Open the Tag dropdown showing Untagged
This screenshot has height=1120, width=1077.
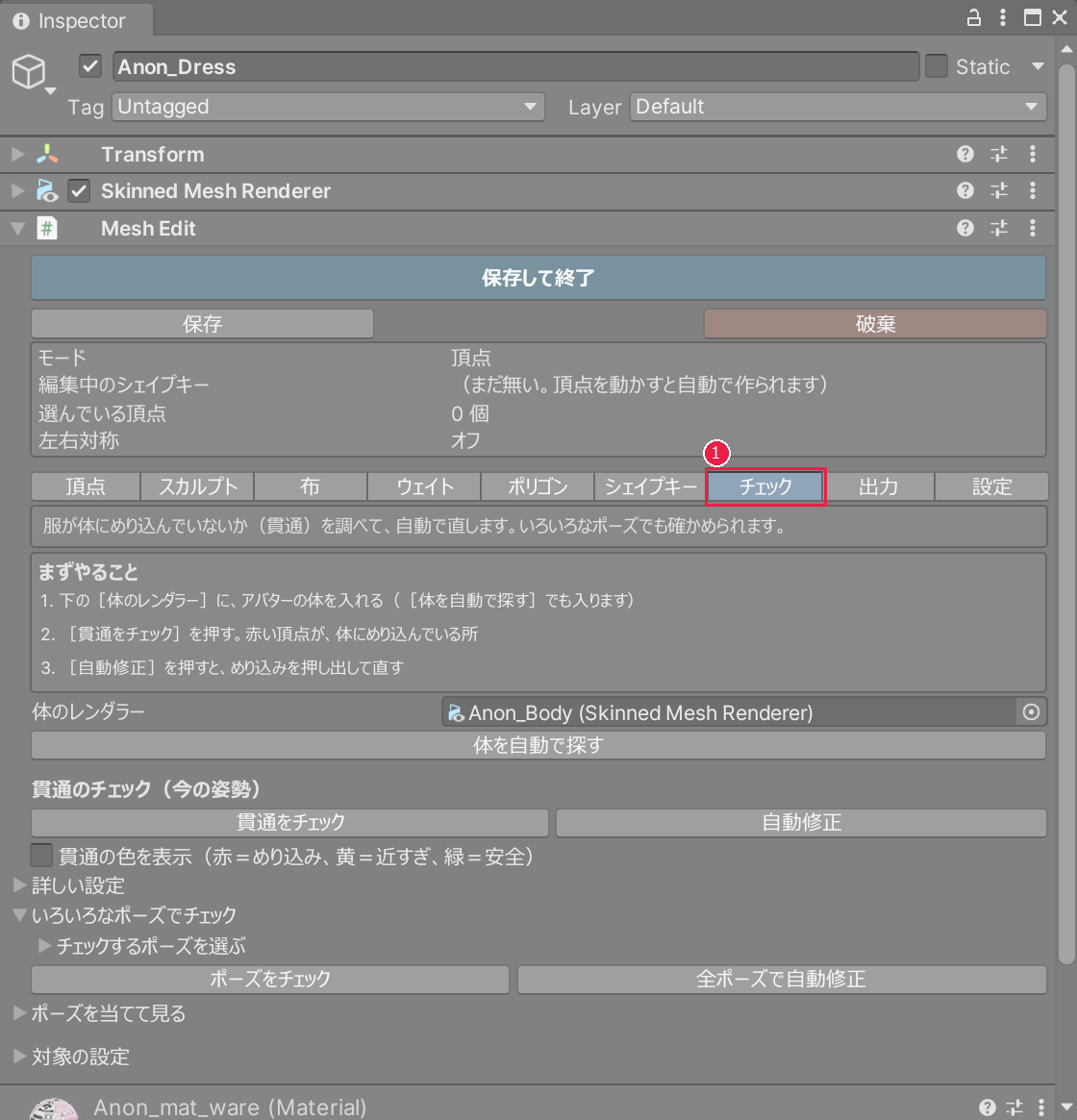click(x=328, y=107)
